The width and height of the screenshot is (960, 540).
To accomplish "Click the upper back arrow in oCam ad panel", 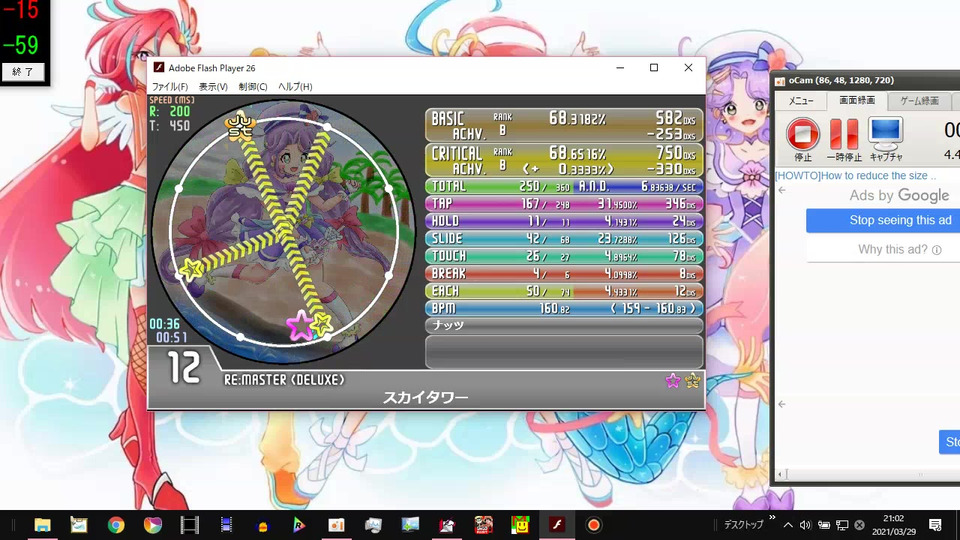I will pos(782,190).
